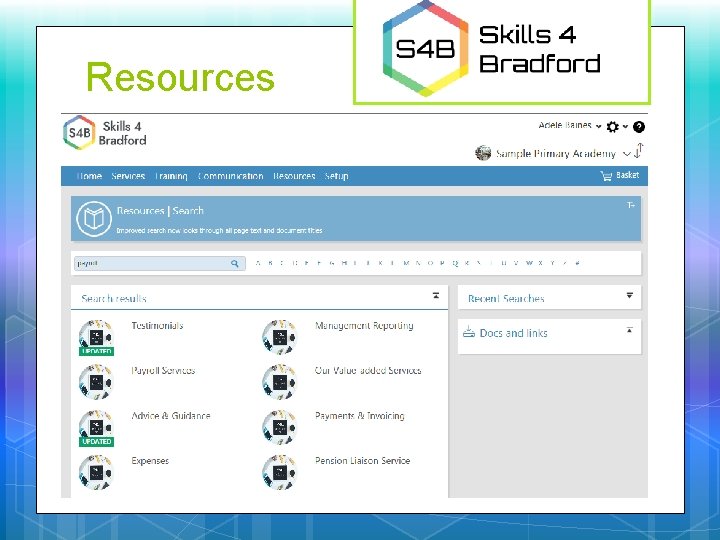The height and width of the screenshot is (540, 720).
Task: Click the Our Value added Services link
Action: click(x=368, y=371)
